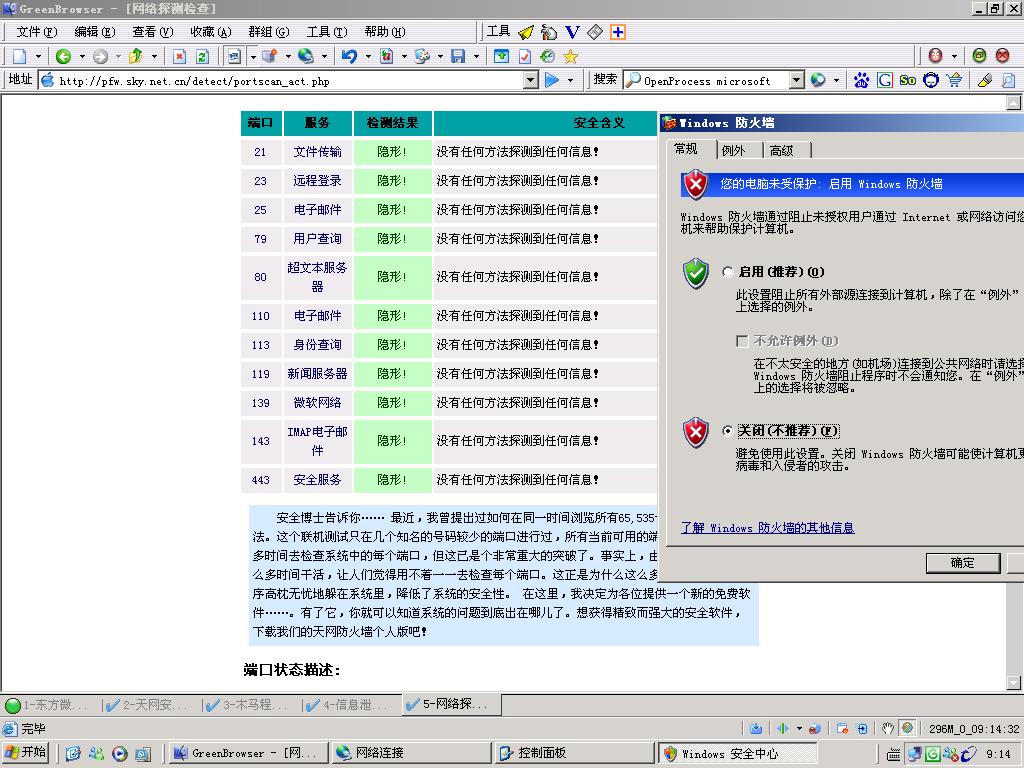1024x768 pixels.
Task: Click the green restore-tab circle icon
Action: [x=979, y=56]
